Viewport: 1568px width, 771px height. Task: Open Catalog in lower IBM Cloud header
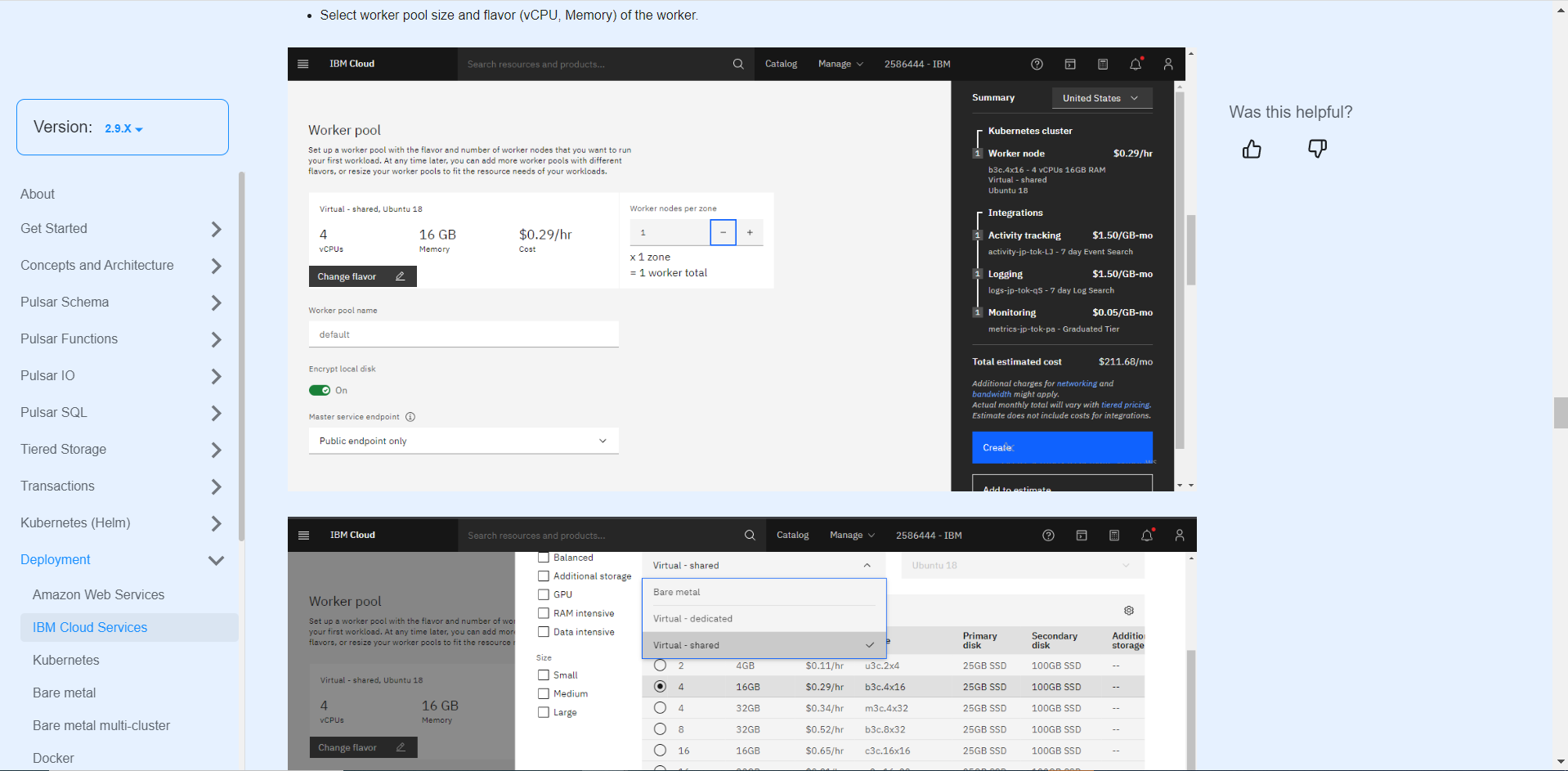(792, 536)
